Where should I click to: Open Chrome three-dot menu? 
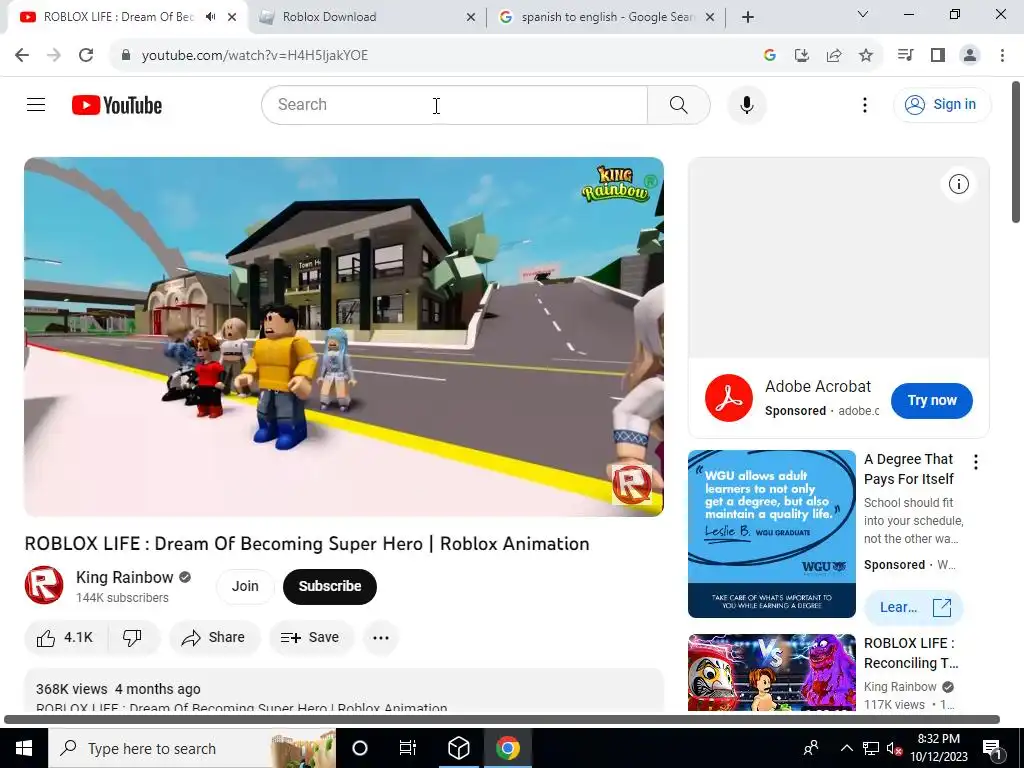1002,55
